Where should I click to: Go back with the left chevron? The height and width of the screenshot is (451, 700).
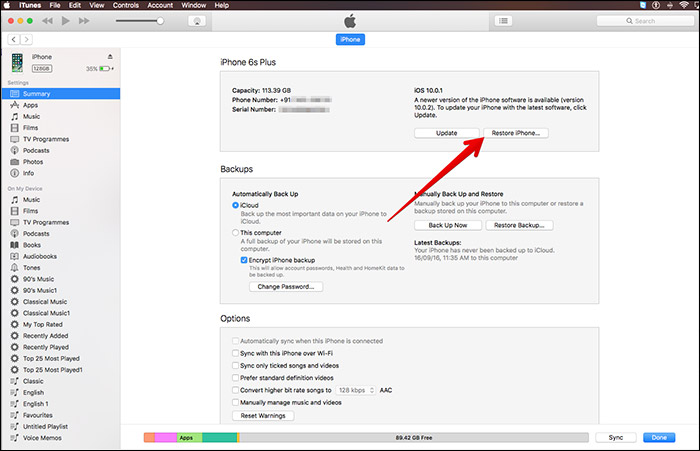point(14,39)
